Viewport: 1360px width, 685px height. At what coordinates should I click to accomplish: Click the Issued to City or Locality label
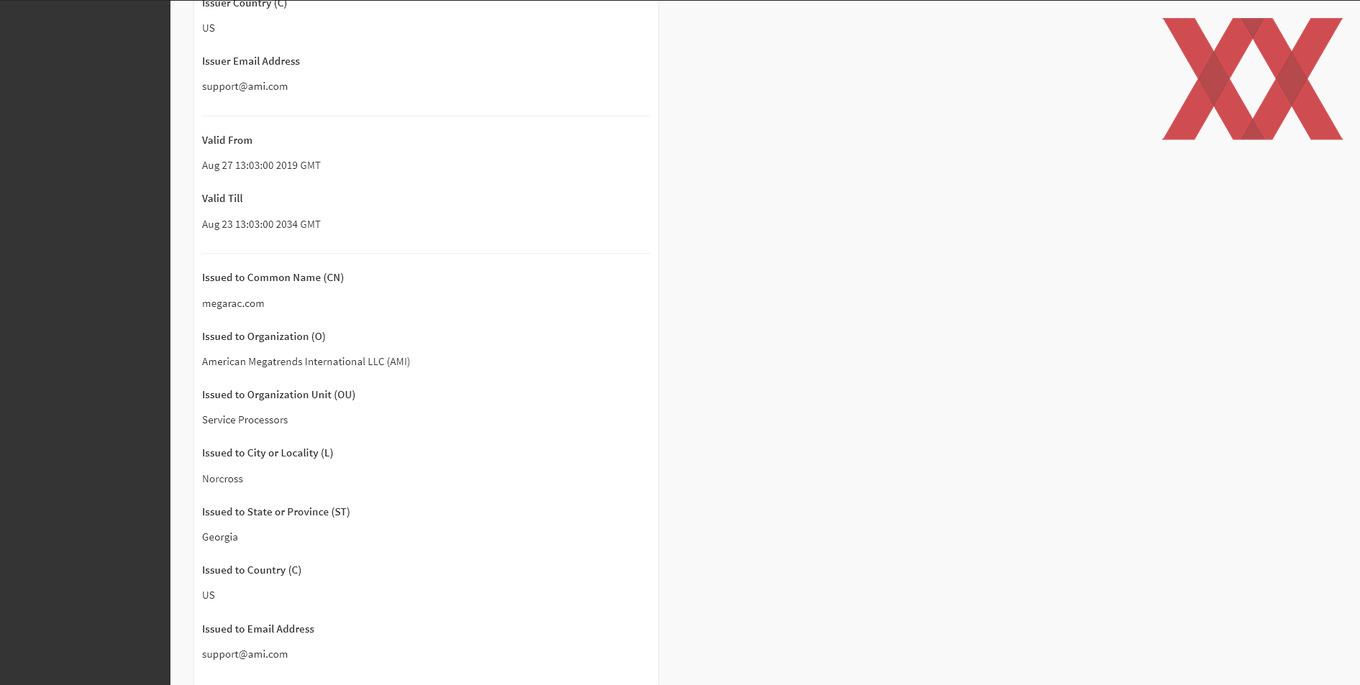(x=268, y=453)
